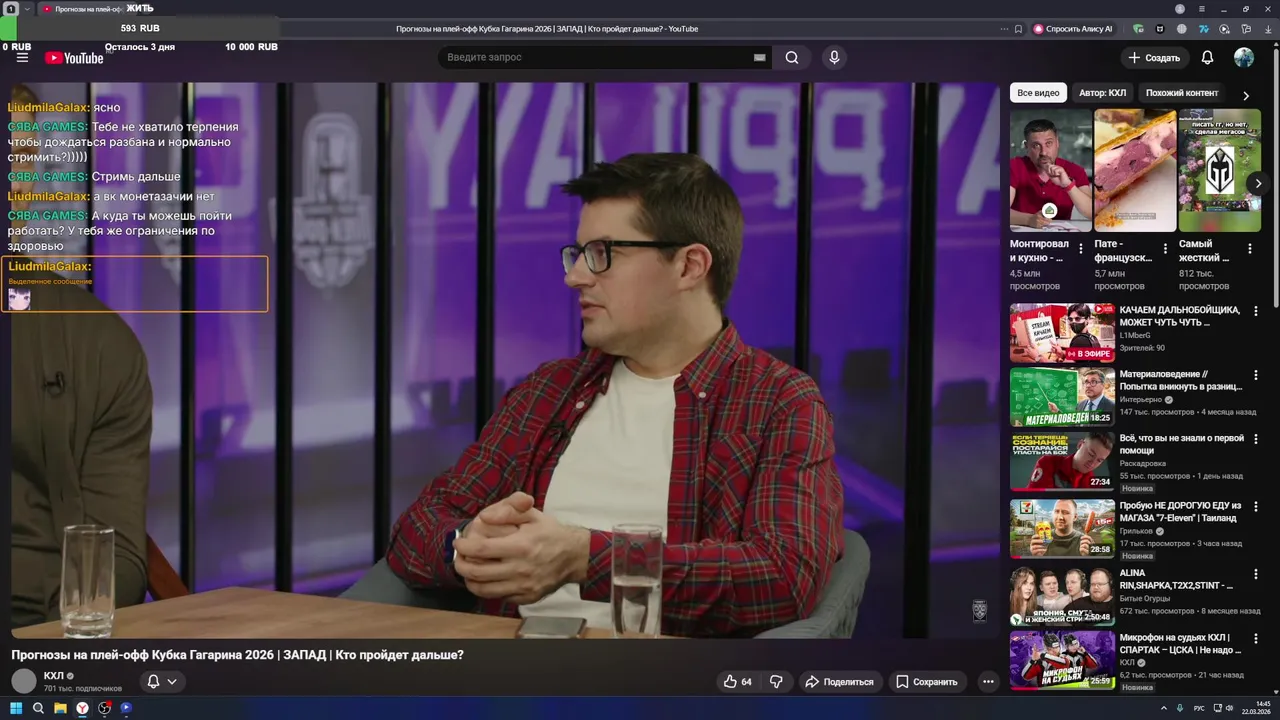
Task: Show next shorts with carousel arrow
Action: 1258,183
